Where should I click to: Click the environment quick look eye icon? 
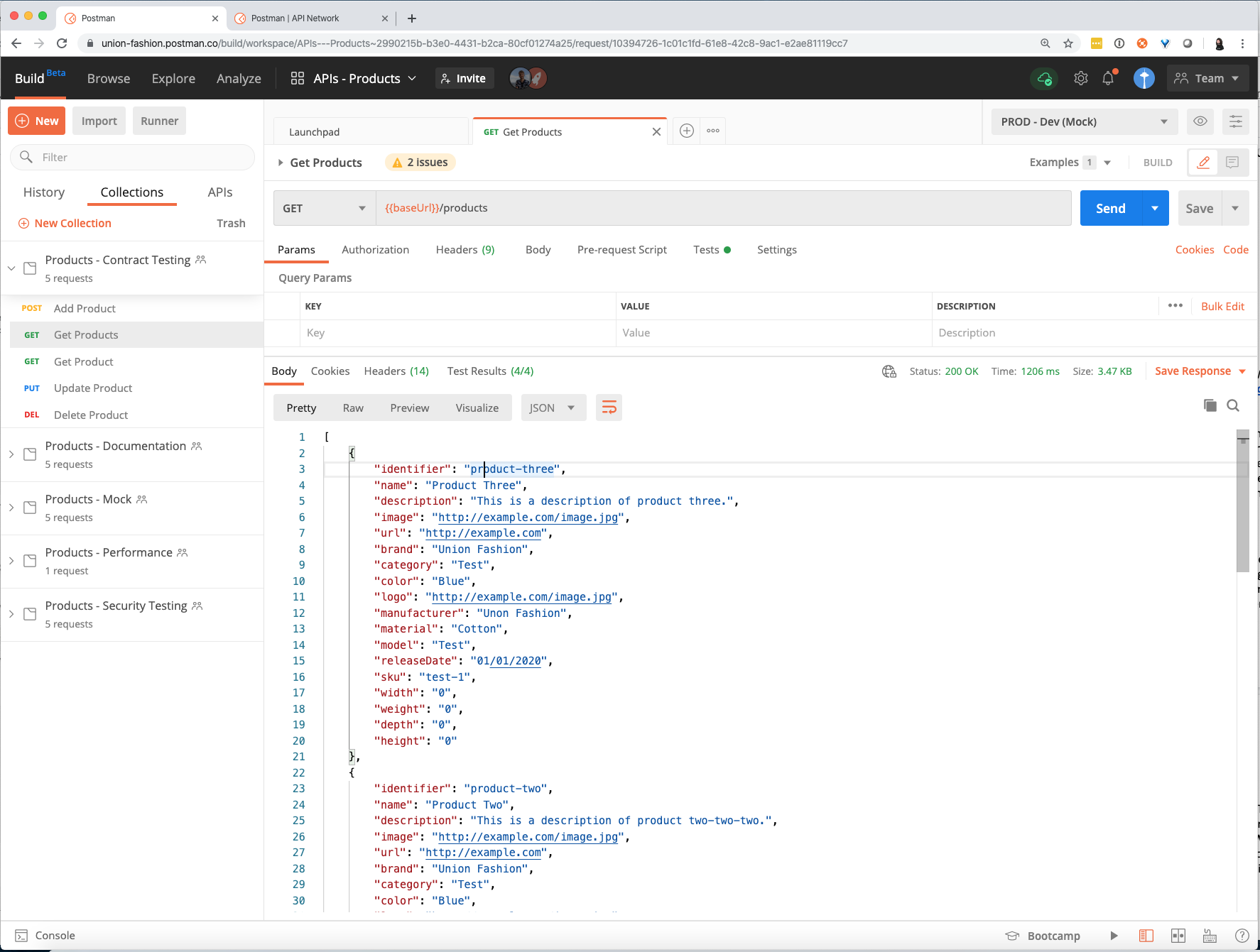tap(1200, 121)
